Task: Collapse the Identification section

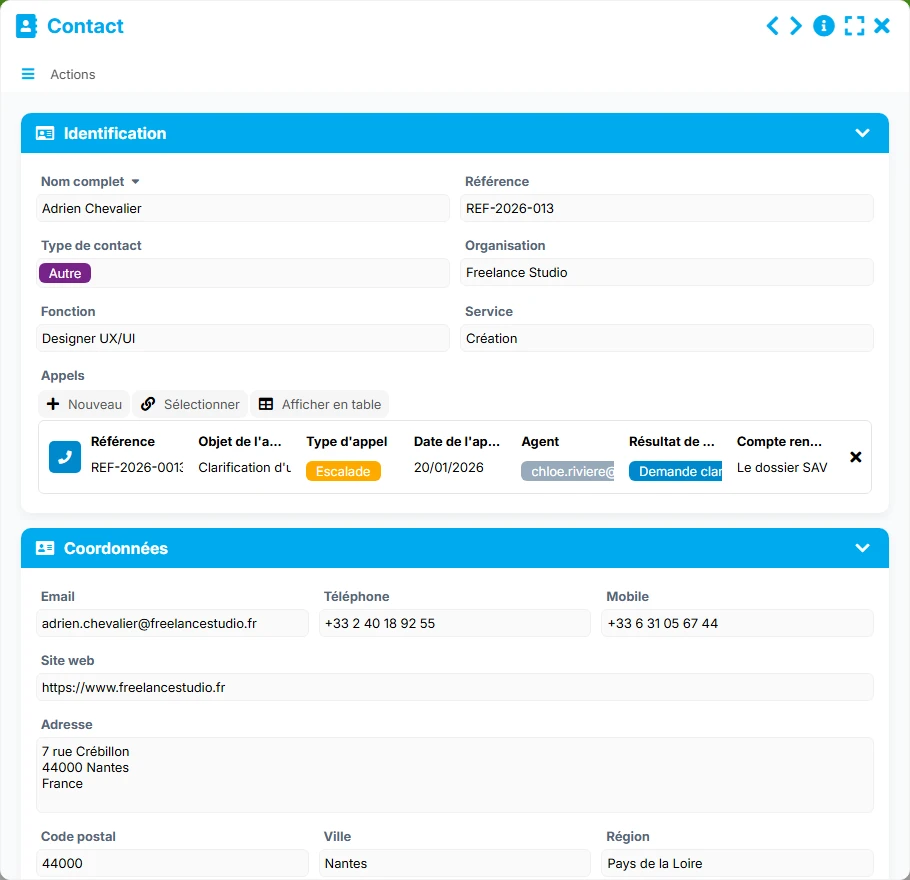Action: pos(862,133)
